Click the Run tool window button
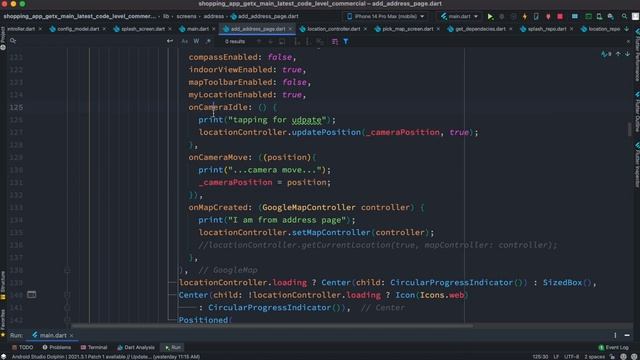Image resolution: width=640 pixels, height=360 pixels. pyautogui.click(x=173, y=347)
